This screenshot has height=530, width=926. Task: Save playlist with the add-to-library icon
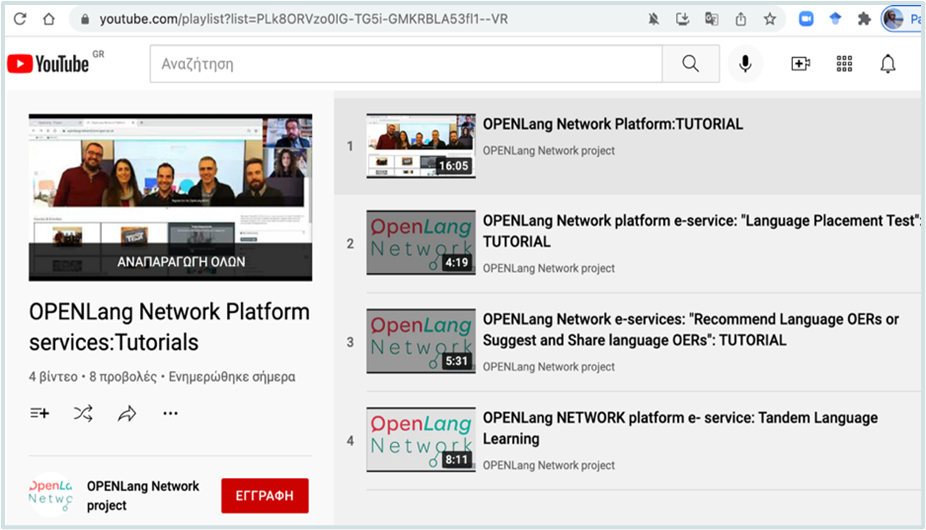click(x=40, y=413)
